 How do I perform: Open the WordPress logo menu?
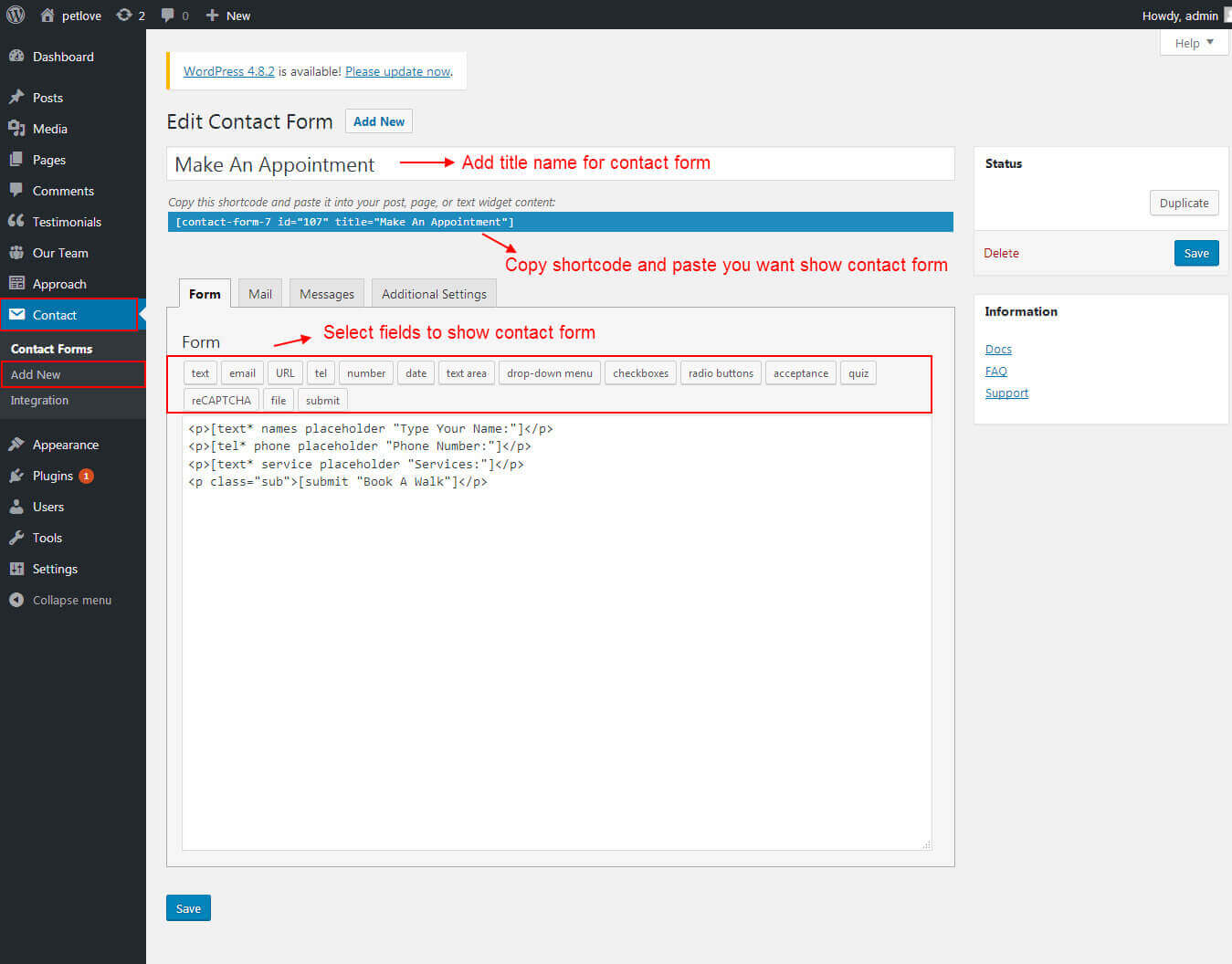16,15
